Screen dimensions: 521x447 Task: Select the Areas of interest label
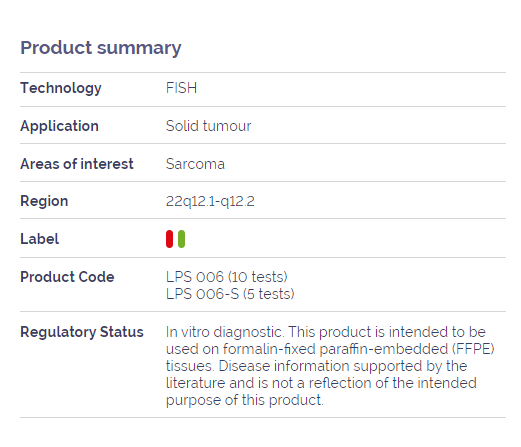[77, 164]
